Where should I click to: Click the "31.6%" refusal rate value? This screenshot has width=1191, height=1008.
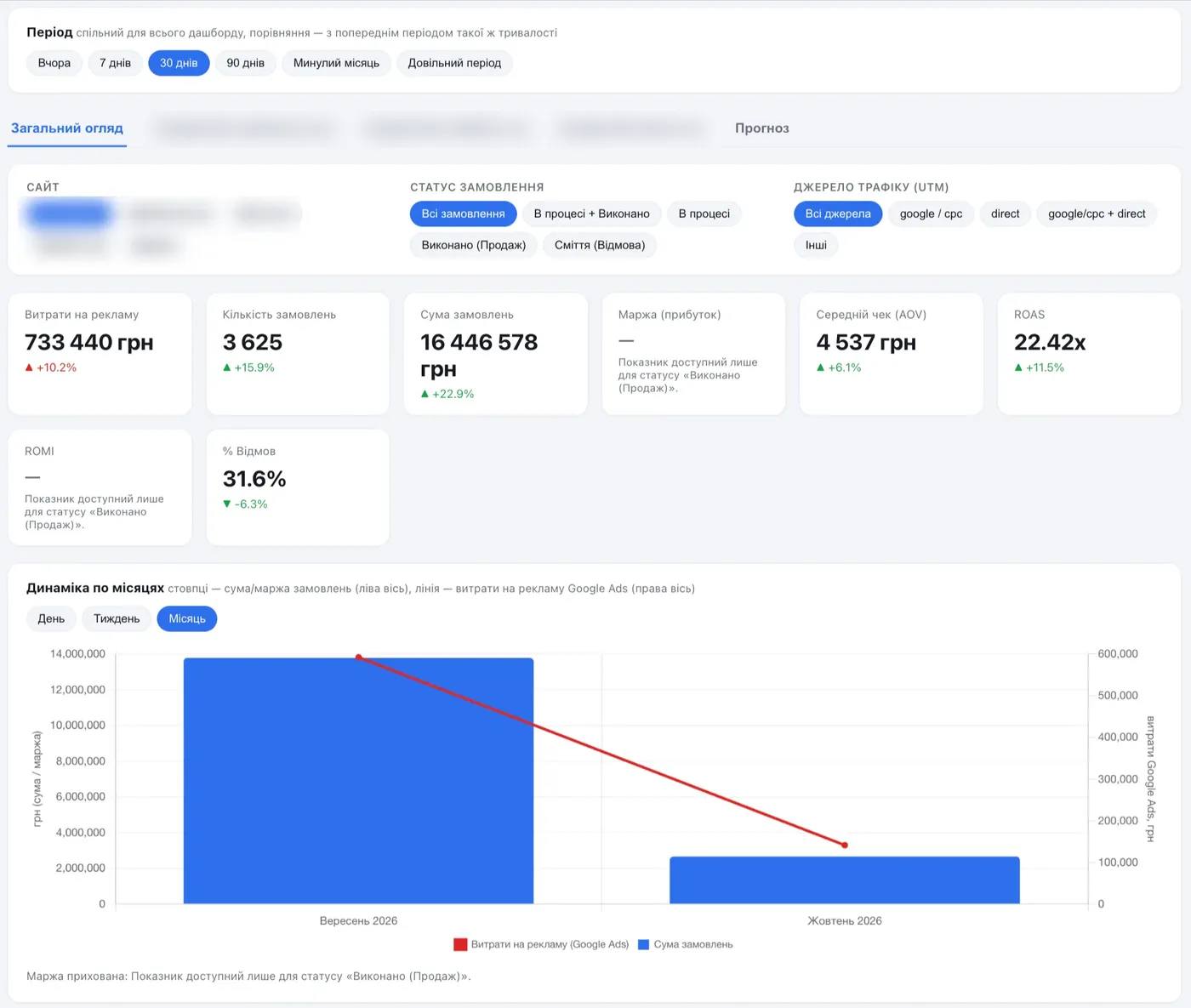(254, 479)
